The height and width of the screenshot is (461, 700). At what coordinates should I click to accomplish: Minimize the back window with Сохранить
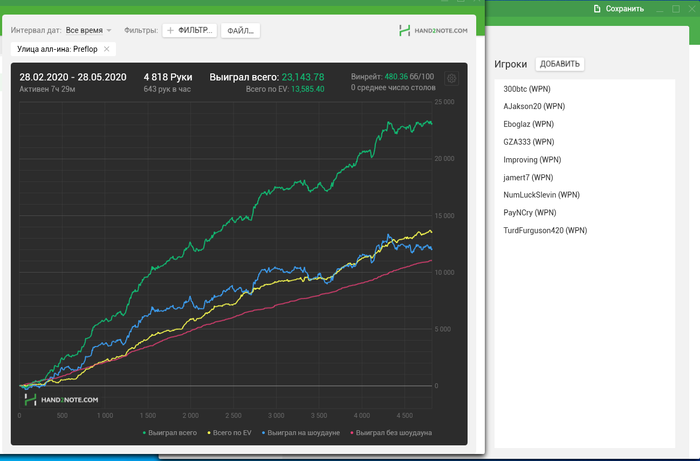click(x=659, y=9)
